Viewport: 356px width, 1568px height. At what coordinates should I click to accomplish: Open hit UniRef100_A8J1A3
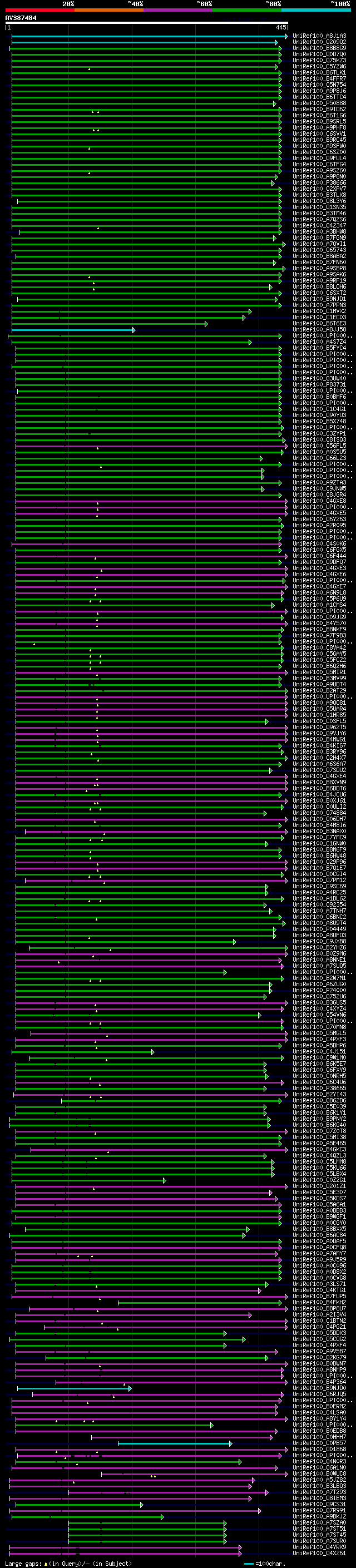319,37
